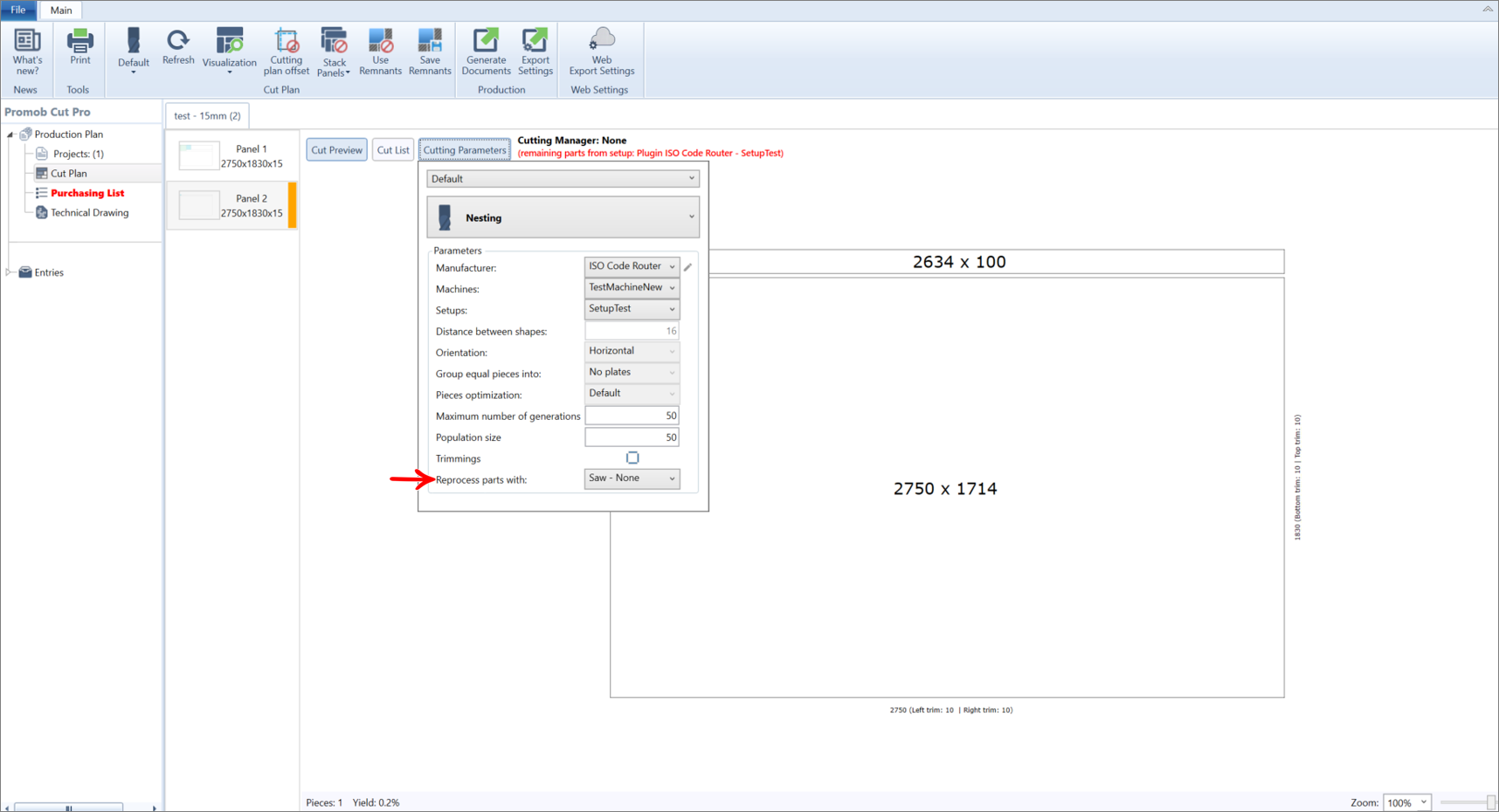
Task: Open the File menu
Action: click(x=18, y=10)
